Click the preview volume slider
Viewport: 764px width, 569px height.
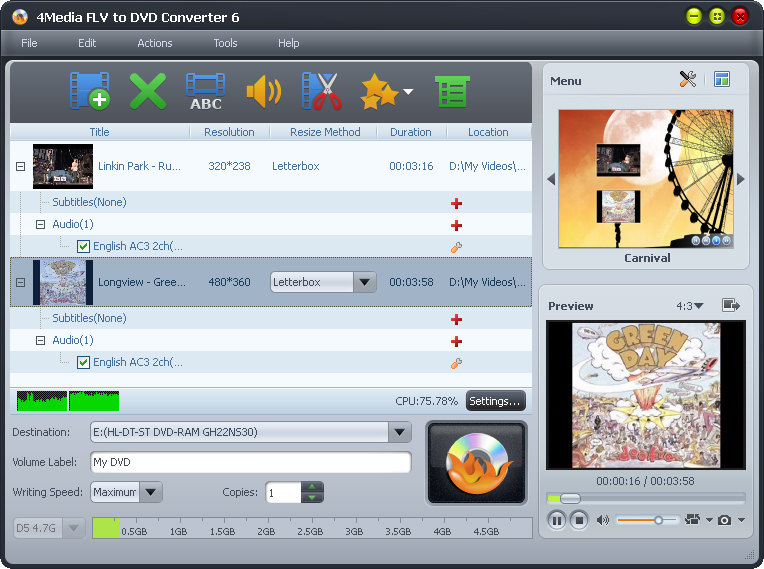648,520
